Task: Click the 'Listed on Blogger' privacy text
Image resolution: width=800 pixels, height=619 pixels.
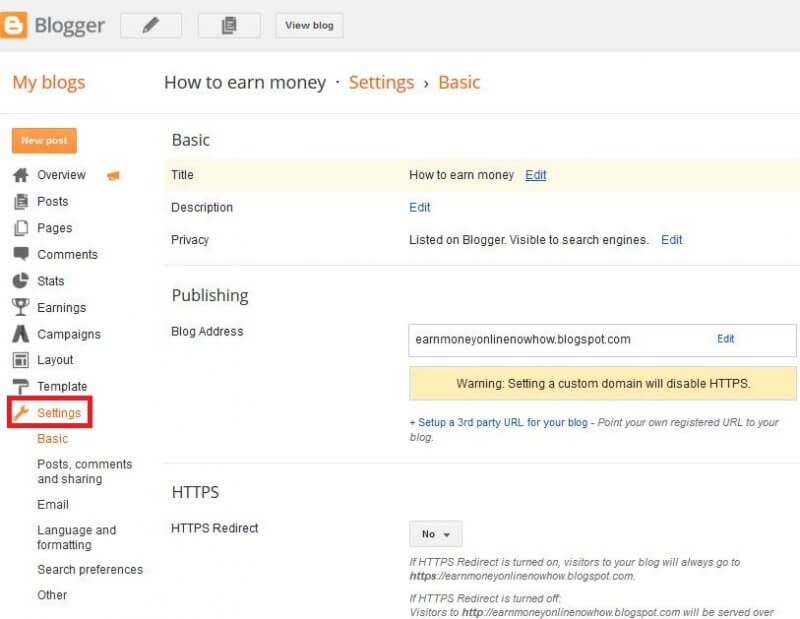Action: [x=529, y=240]
